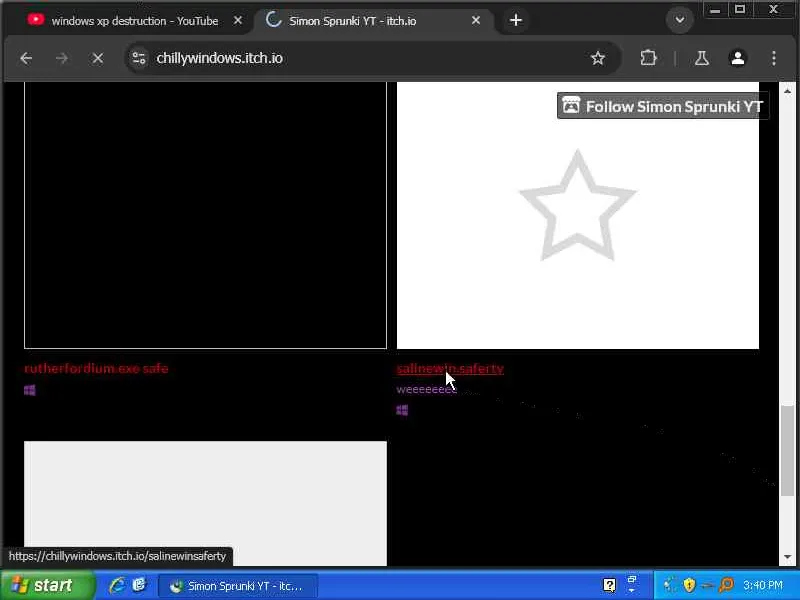Launch Internet Explorer from quick launch

coord(117,585)
